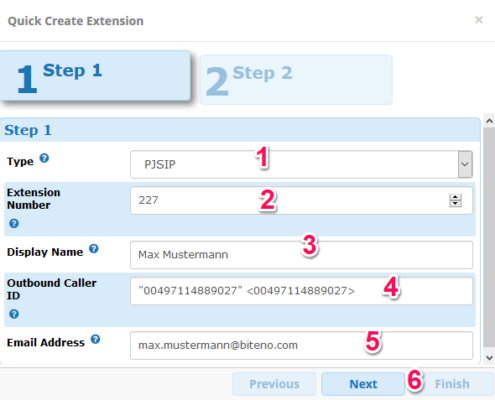Click the scrollbar up arrow
Screen dimensions: 495x400
point(489,121)
